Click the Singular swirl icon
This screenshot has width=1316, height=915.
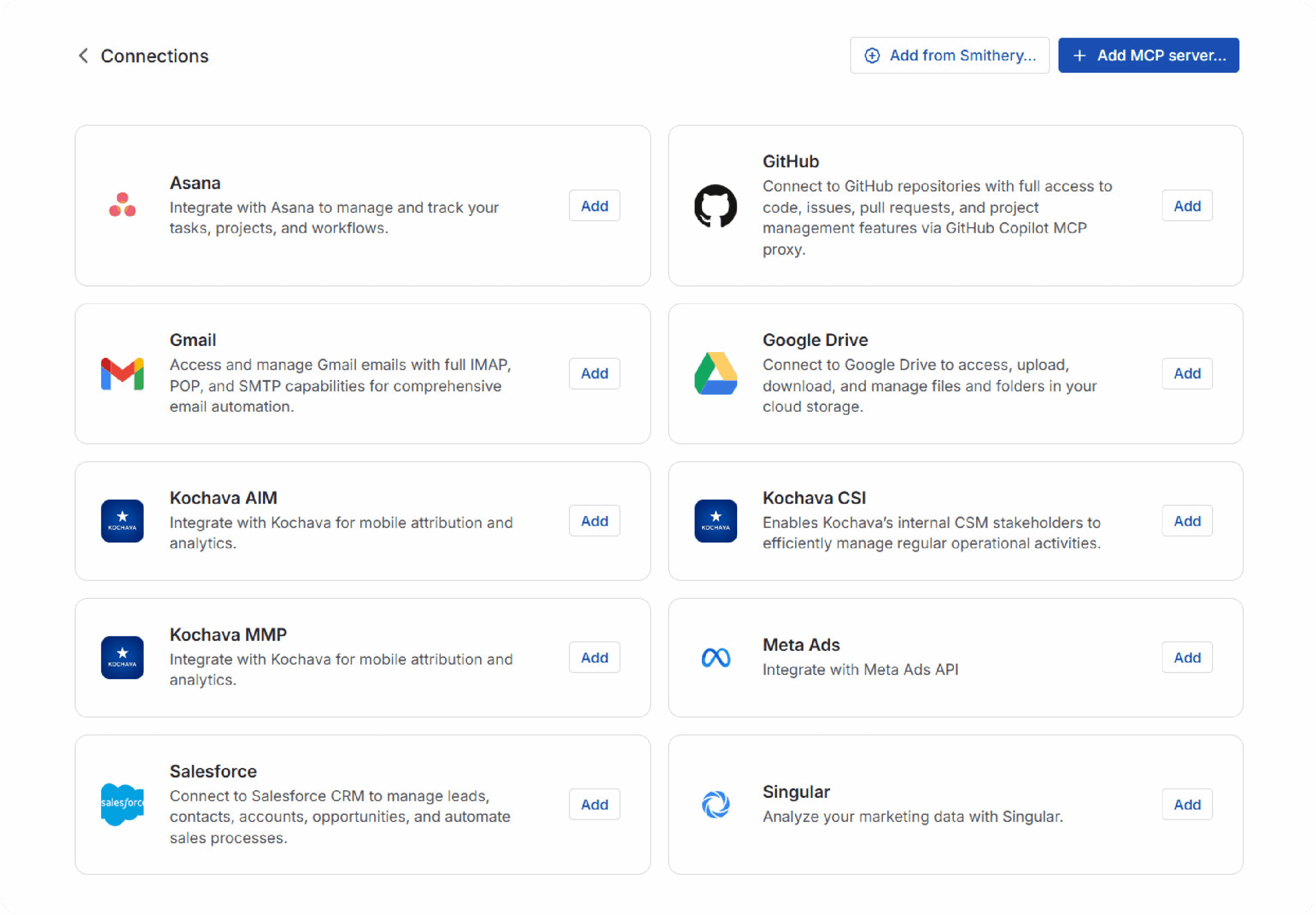tap(715, 804)
